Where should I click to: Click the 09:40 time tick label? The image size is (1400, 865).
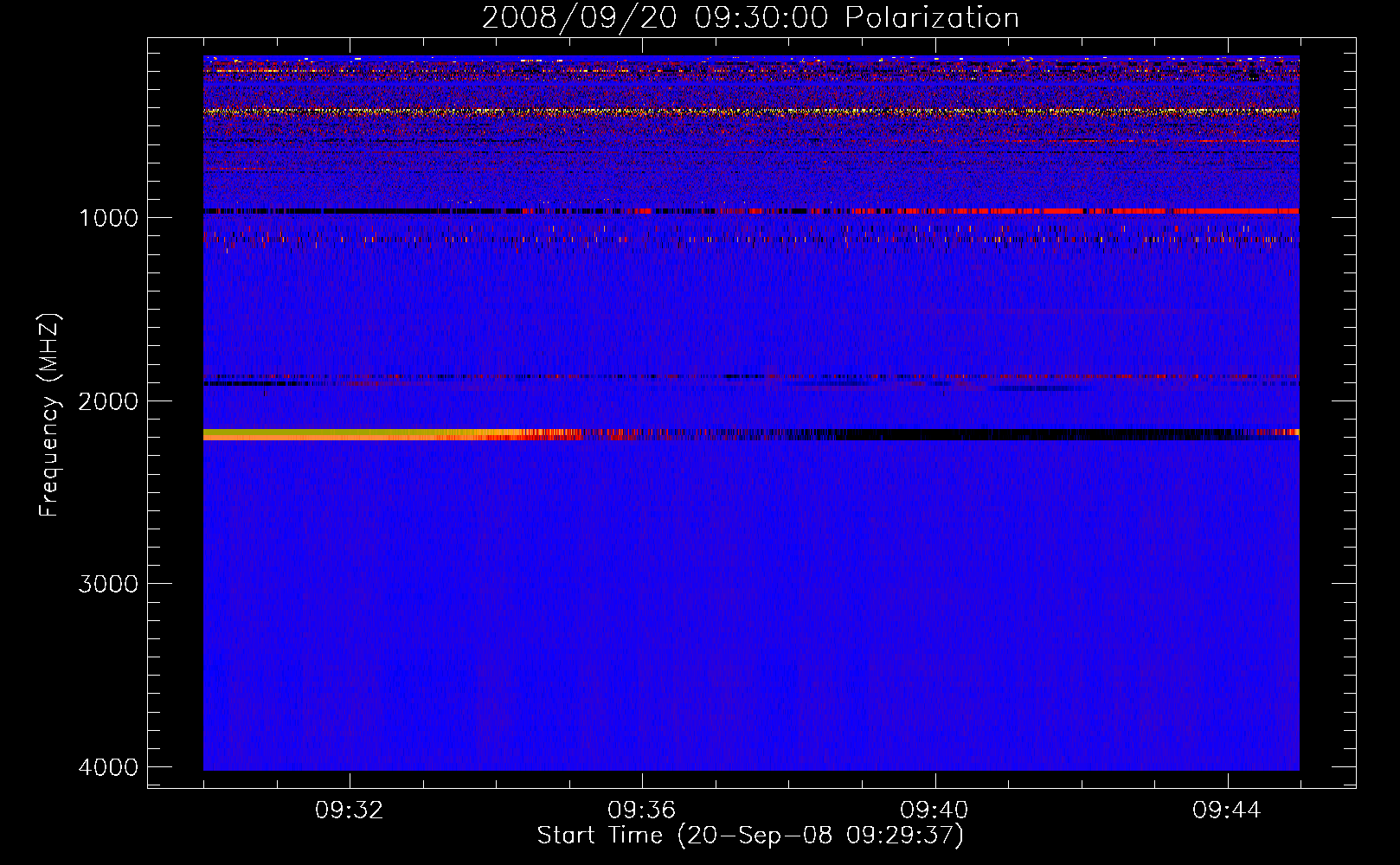934,811
